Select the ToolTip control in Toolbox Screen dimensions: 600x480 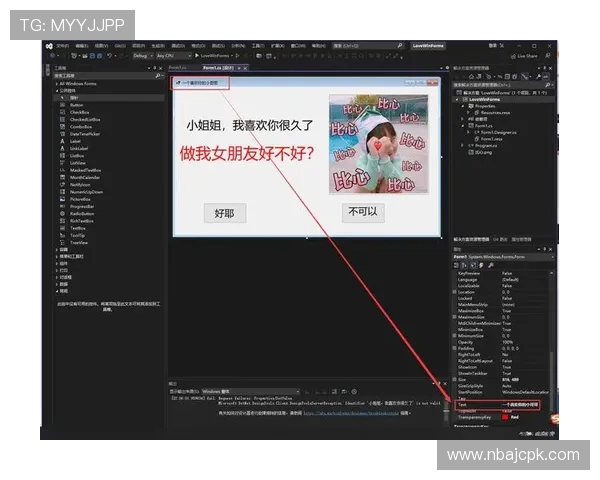click(77, 236)
